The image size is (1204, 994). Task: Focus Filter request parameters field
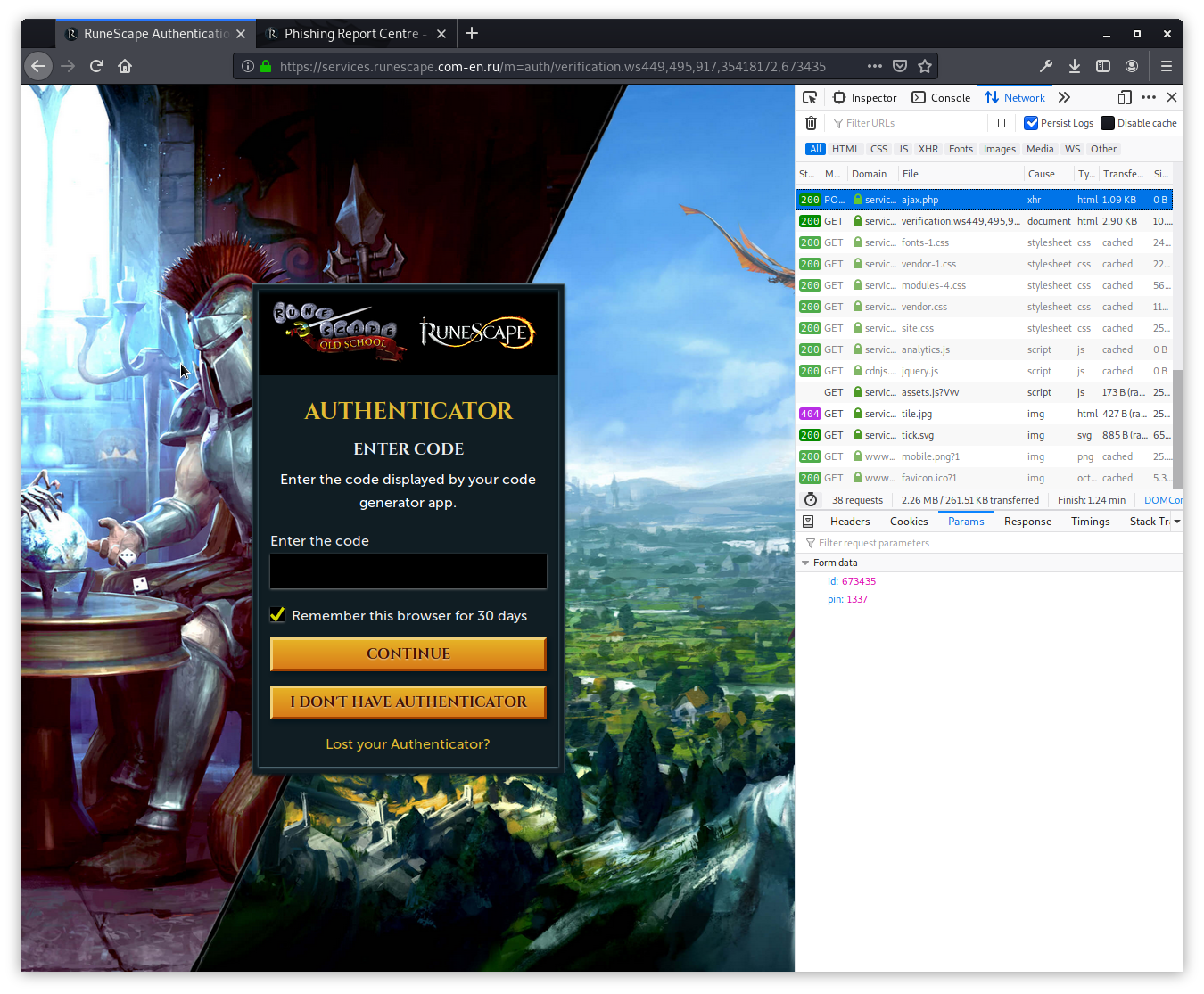click(x=990, y=543)
